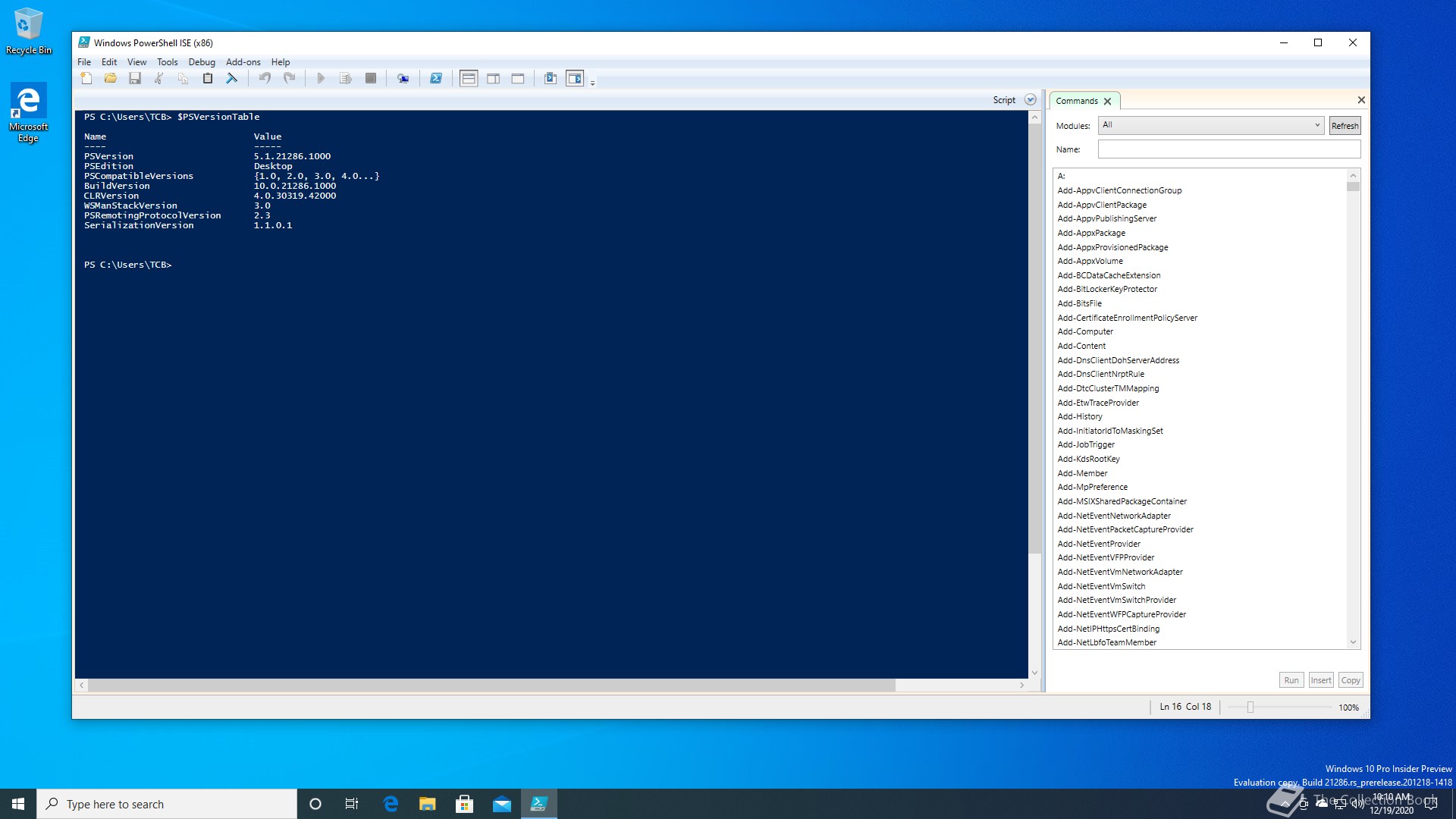Open Mail app from the taskbar
The image size is (1456, 819).
click(501, 804)
